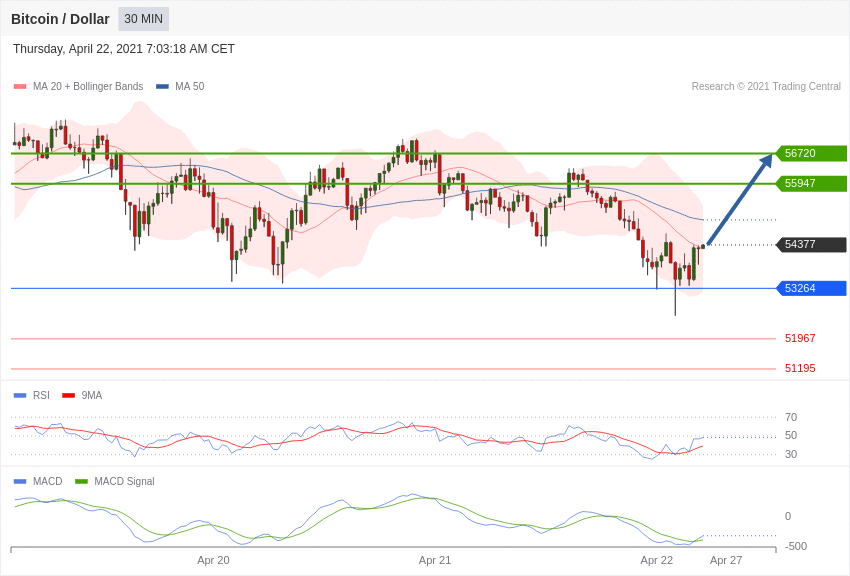Click the Apr 22 date axis label

click(656, 560)
